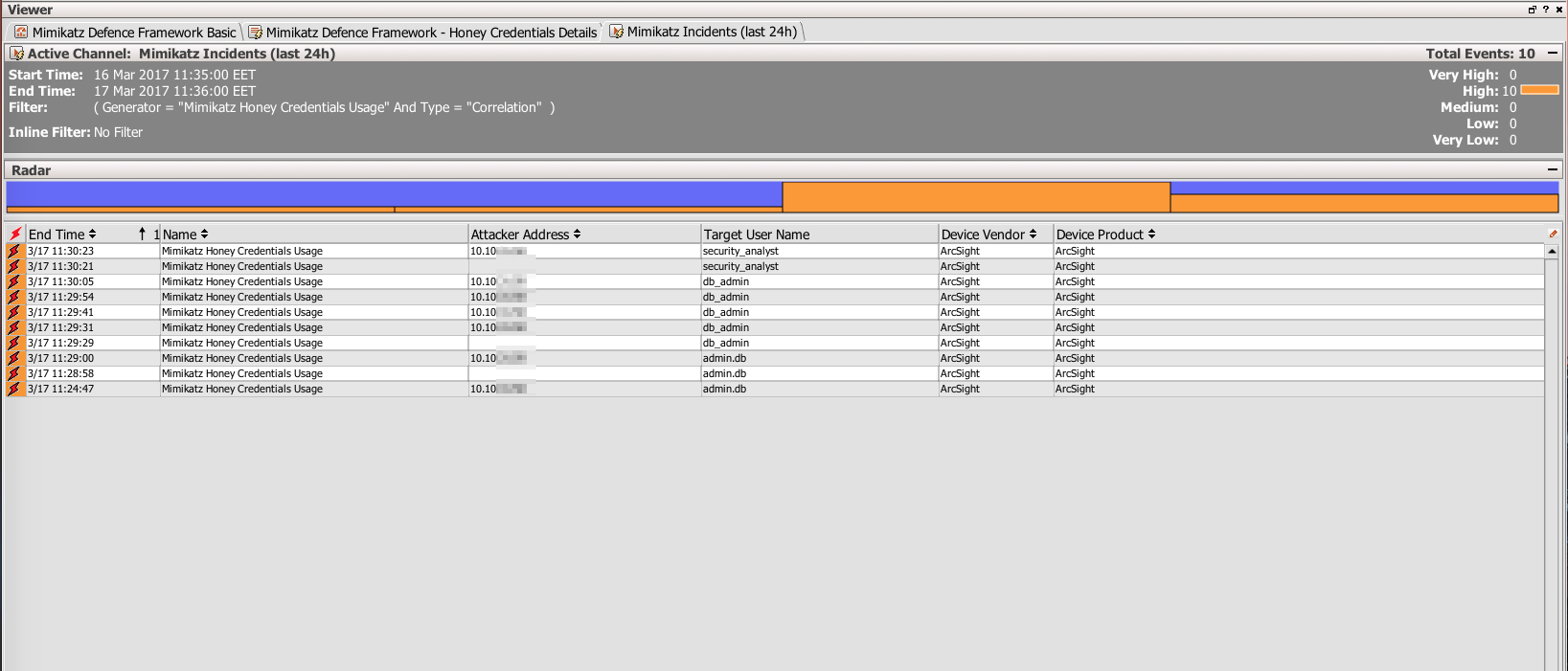1568x671 pixels.
Task: Click the orange High severity bar
Action: pos(1539,91)
